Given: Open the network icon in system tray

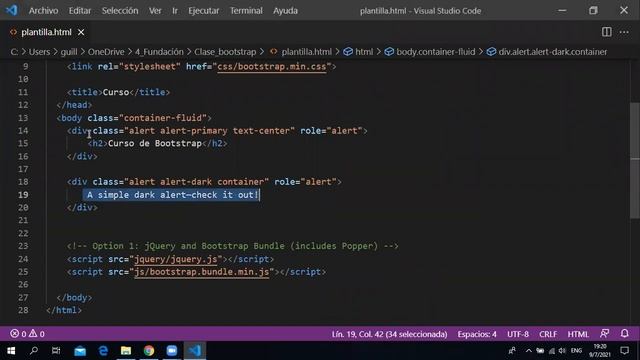Looking at the screenshot, I should pos(552,351).
